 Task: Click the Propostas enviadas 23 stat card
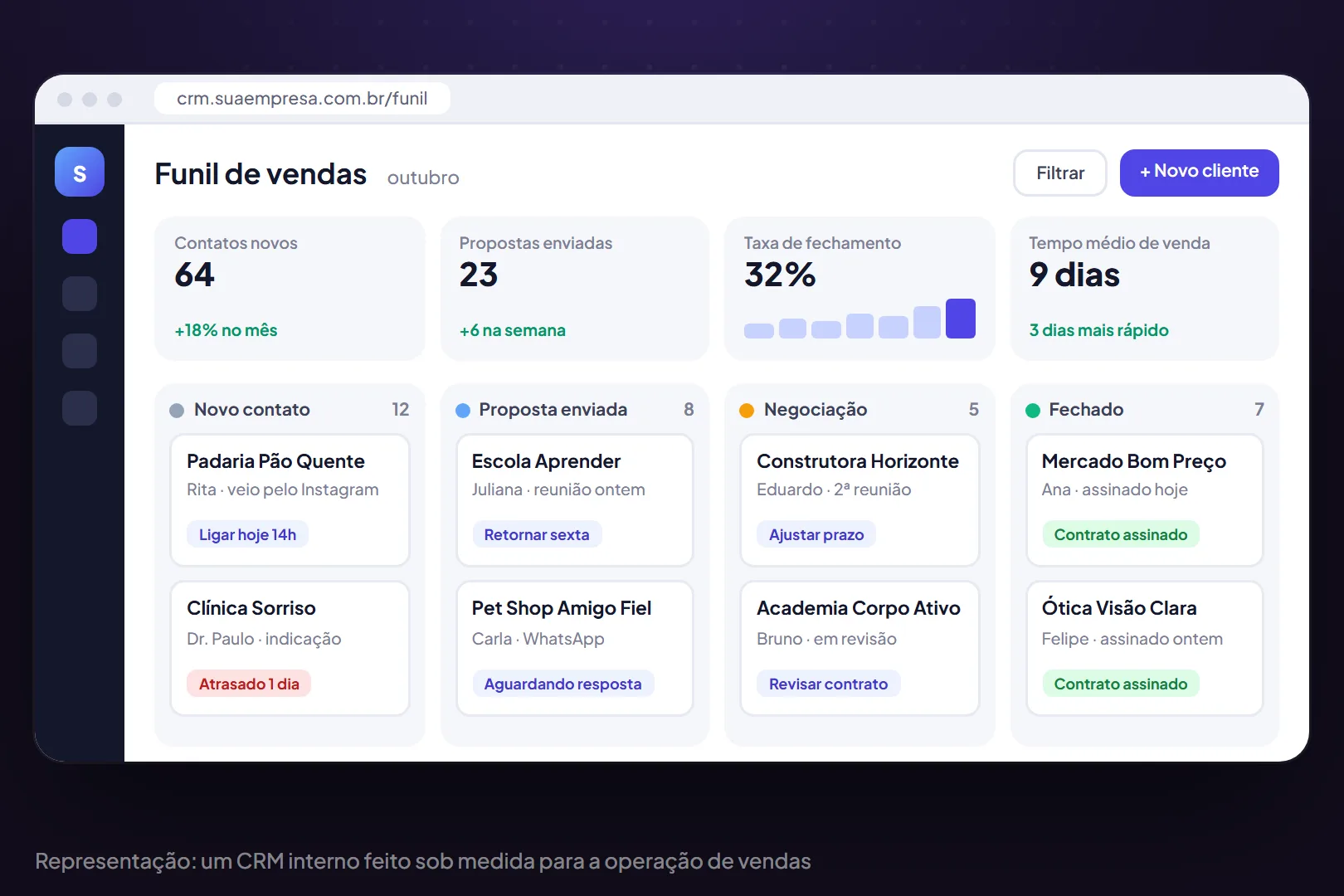pos(574,288)
